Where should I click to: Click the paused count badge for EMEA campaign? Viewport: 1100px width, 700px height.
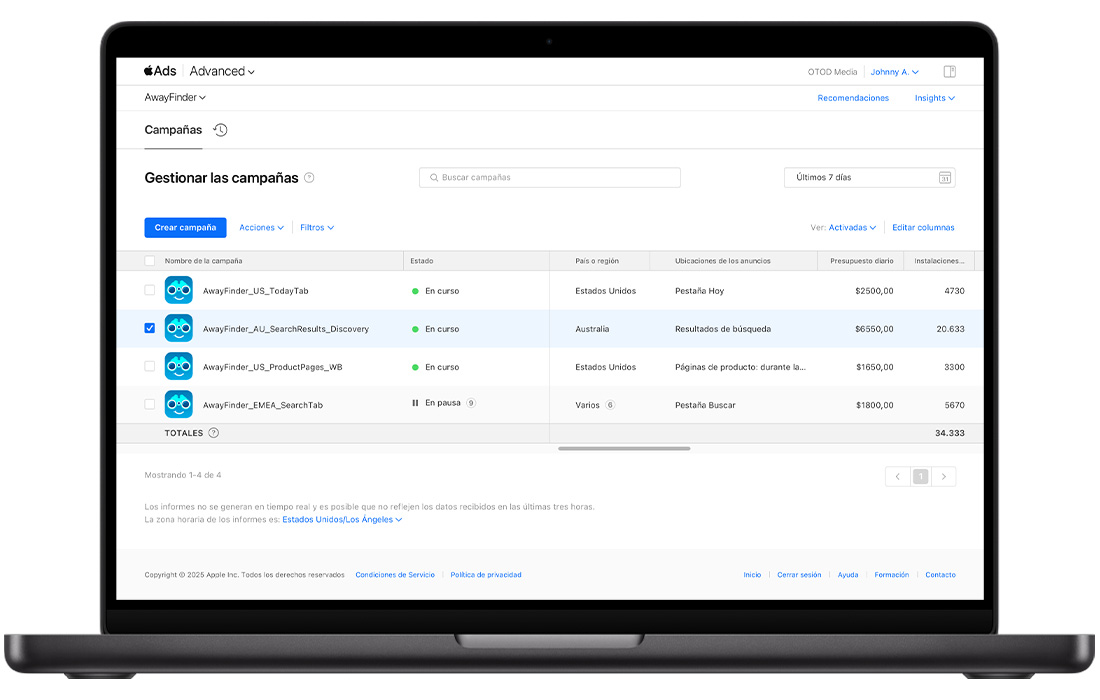pyautogui.click(x=471, y=404)
